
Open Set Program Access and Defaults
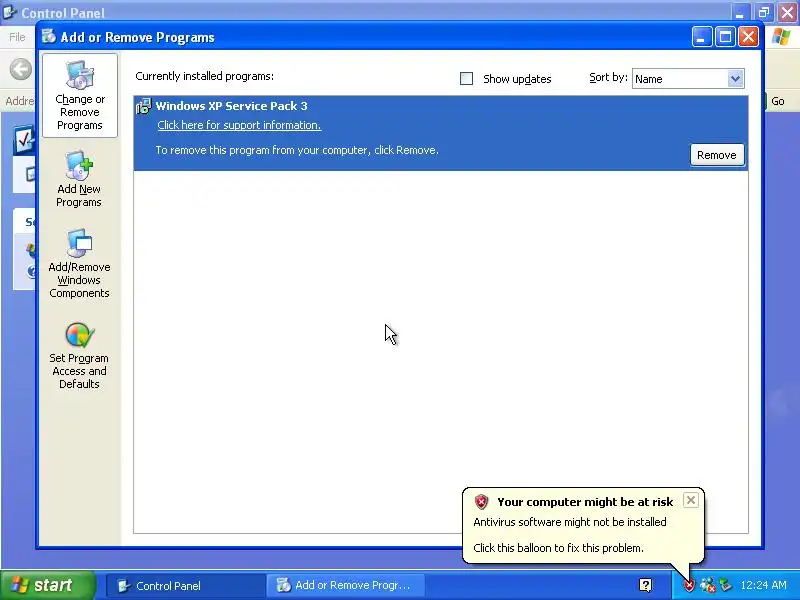pos(79,356)
